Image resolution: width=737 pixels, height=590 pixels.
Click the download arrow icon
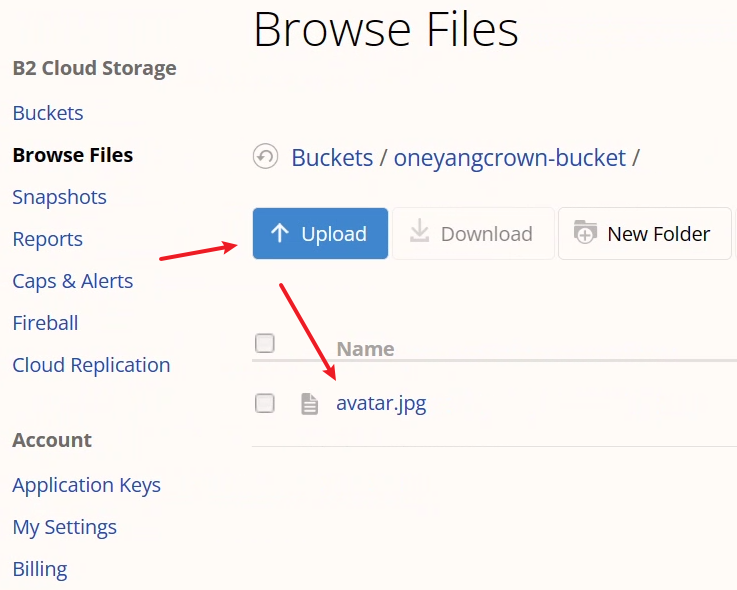[420, 233]
